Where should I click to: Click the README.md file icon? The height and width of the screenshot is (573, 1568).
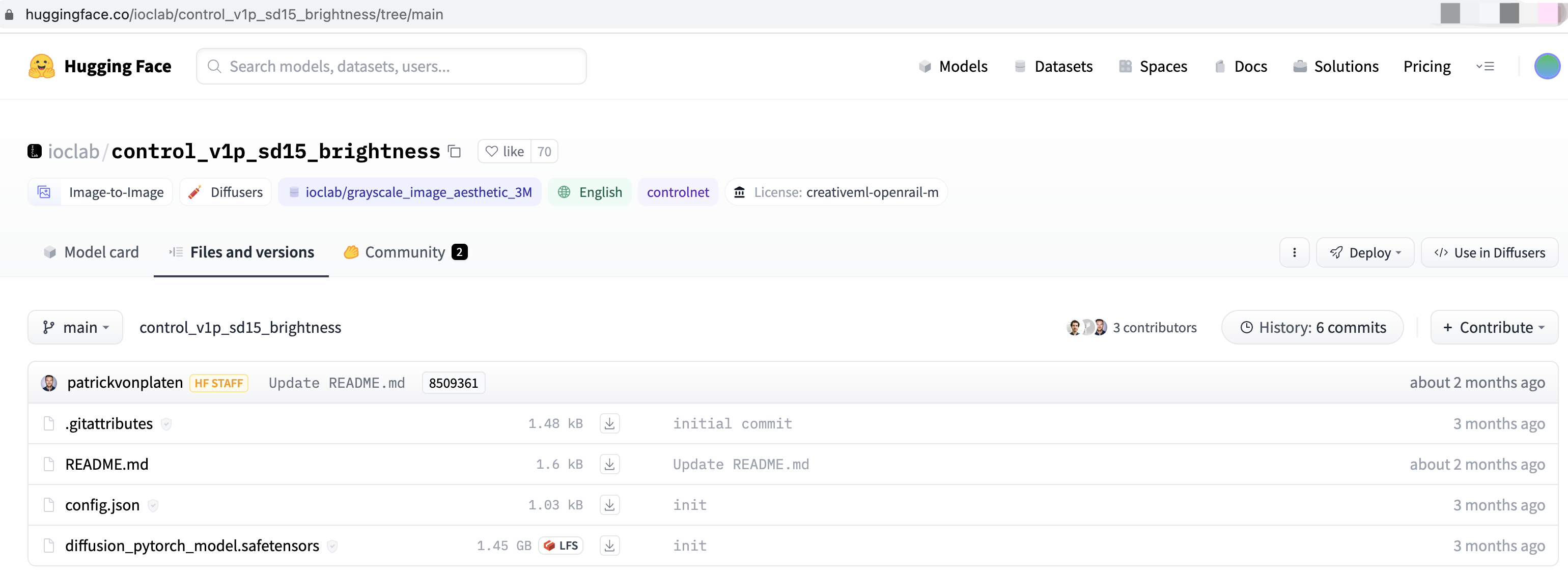click(49, 464)
